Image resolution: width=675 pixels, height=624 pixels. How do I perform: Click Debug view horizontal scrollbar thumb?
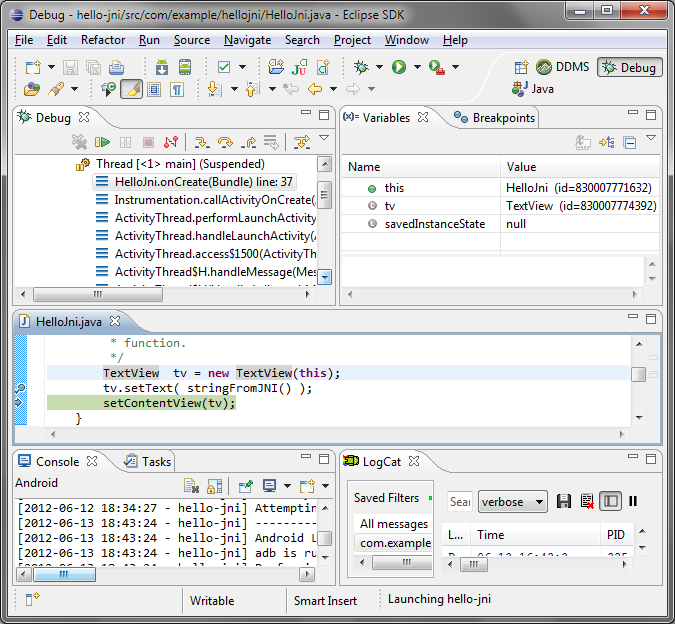pos(98,295)
